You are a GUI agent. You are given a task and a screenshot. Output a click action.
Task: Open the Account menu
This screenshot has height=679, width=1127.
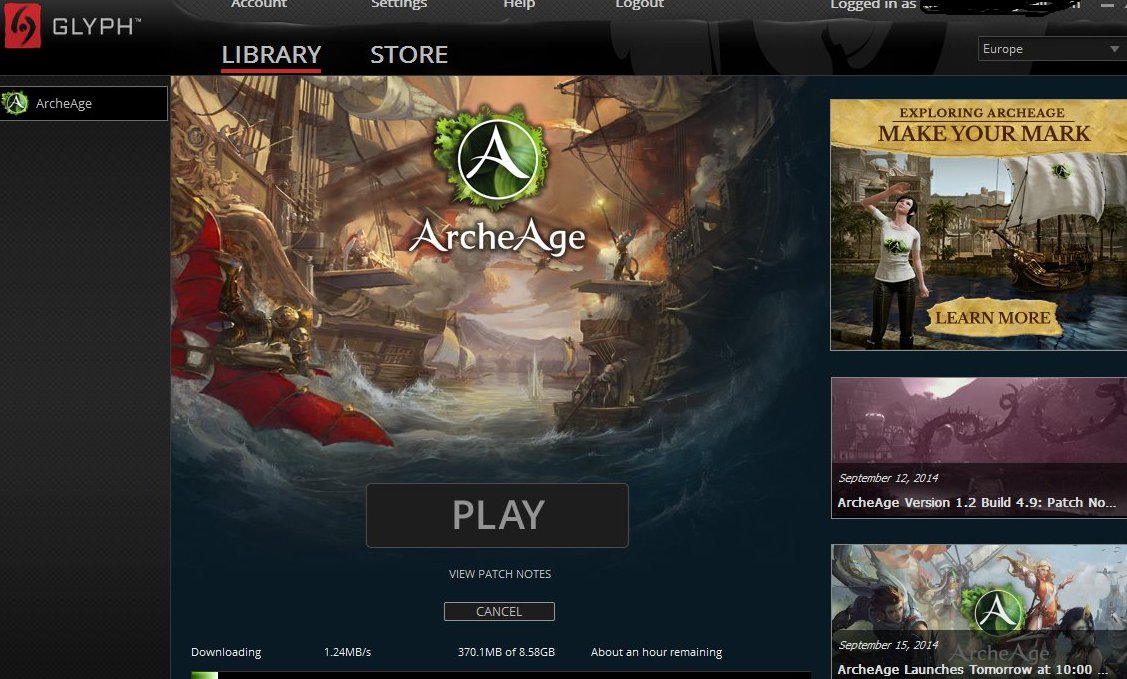tap(259, 4)
